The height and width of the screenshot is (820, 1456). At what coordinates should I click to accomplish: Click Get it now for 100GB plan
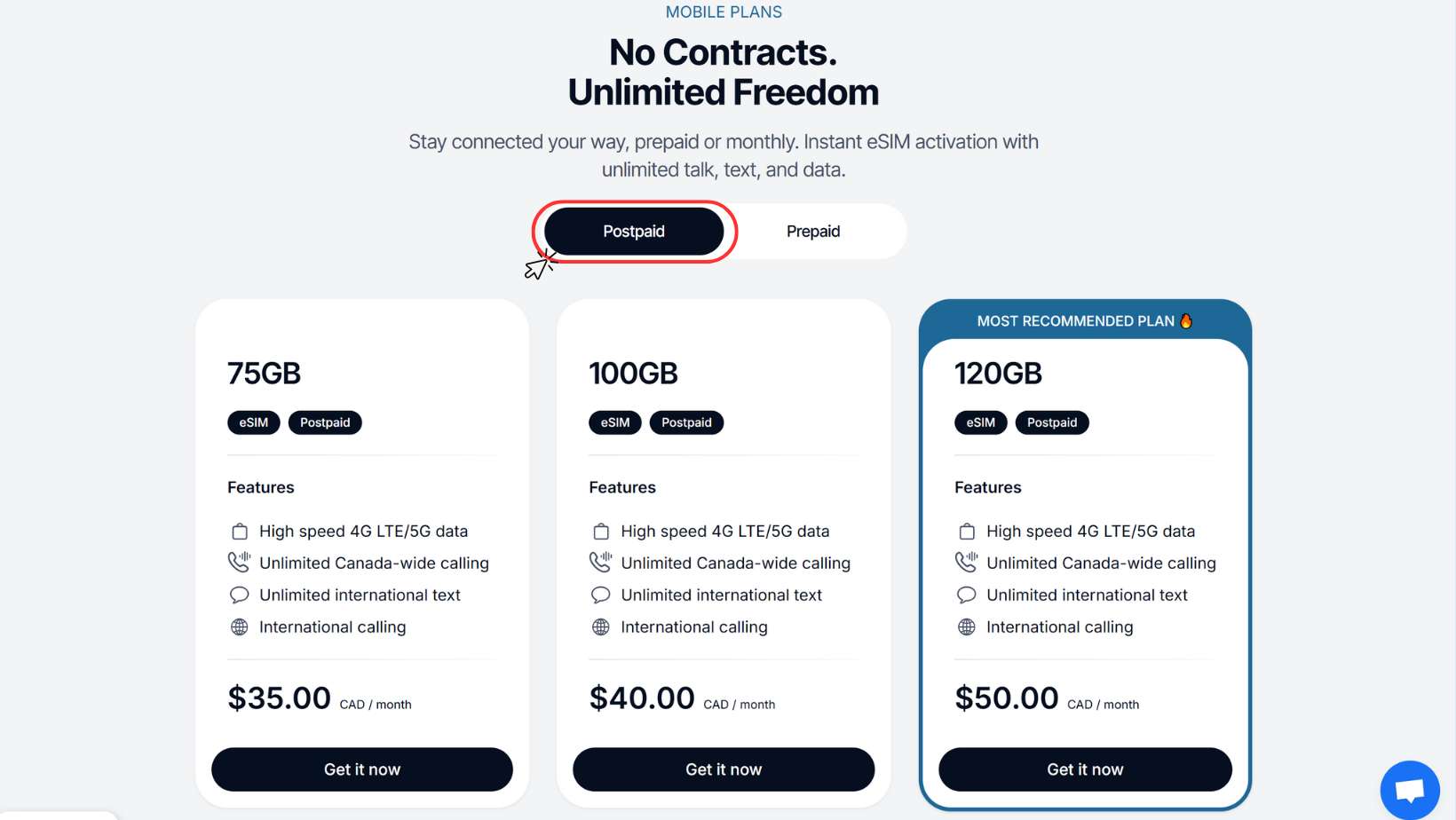pos(724,769)
